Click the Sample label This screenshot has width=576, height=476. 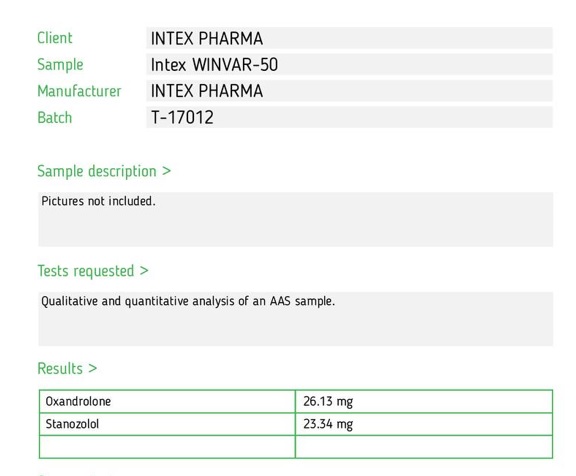tap(60, 65)
